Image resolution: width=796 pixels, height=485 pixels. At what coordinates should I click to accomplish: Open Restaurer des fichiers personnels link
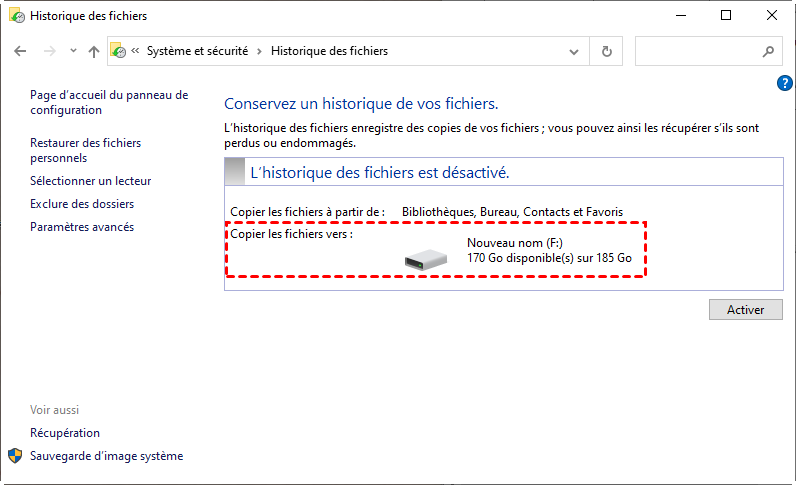point(85,150)
